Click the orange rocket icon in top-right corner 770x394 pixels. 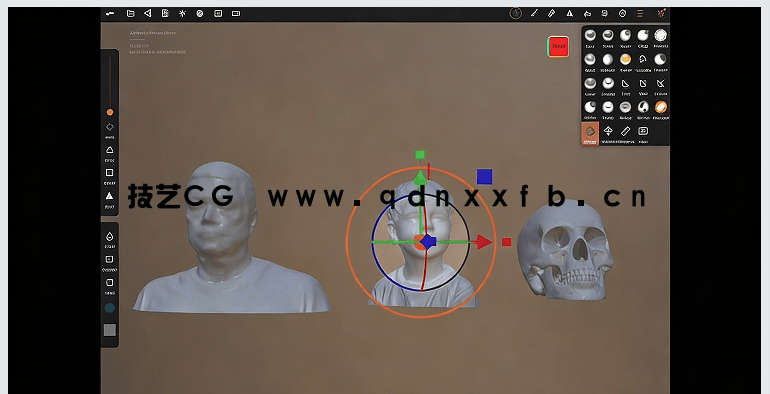pyautogui.click(x=661, y=13)
